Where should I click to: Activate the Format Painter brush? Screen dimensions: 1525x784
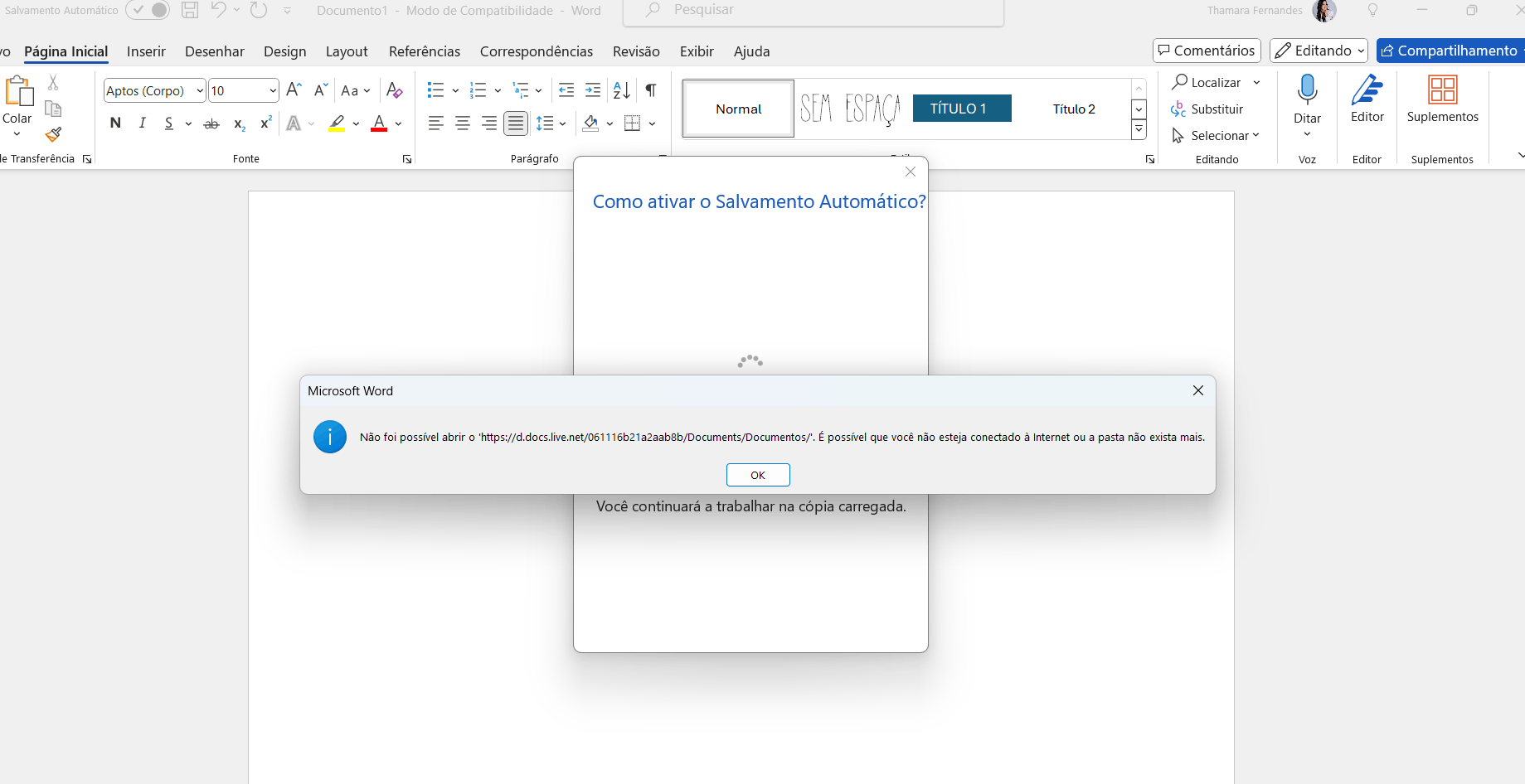53,134
